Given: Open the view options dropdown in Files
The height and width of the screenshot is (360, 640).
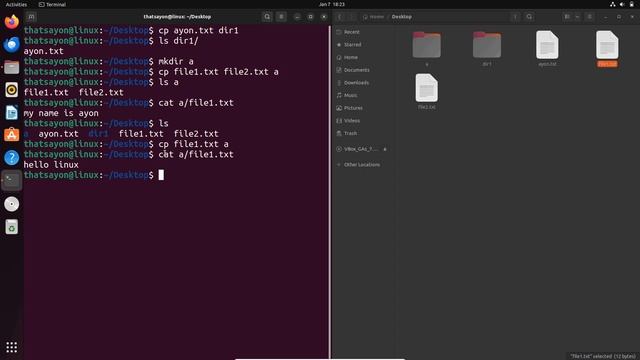Looking at the screenshot, I should coord(577,17).
